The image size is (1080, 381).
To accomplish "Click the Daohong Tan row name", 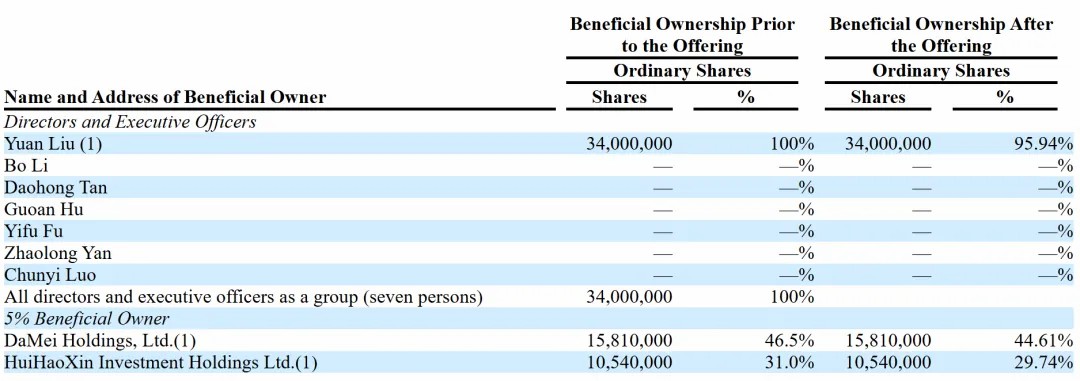I will point(56,187).
